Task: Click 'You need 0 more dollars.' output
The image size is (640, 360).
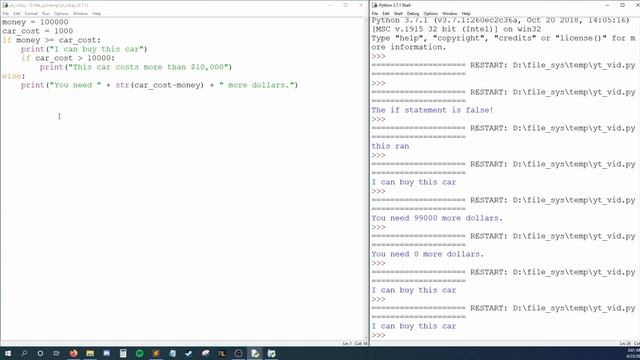Action: coord(428,254)
